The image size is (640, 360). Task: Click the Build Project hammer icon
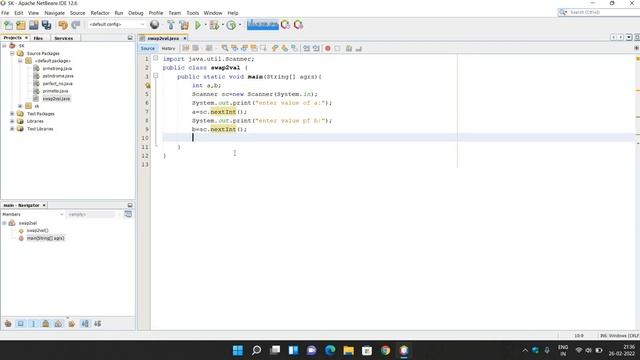click(x=171, y=25)
